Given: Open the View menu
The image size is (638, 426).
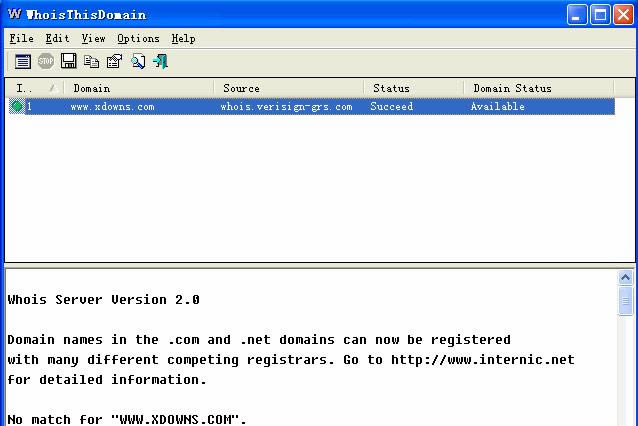Looking at the screenshot, I should click(93, 38).
